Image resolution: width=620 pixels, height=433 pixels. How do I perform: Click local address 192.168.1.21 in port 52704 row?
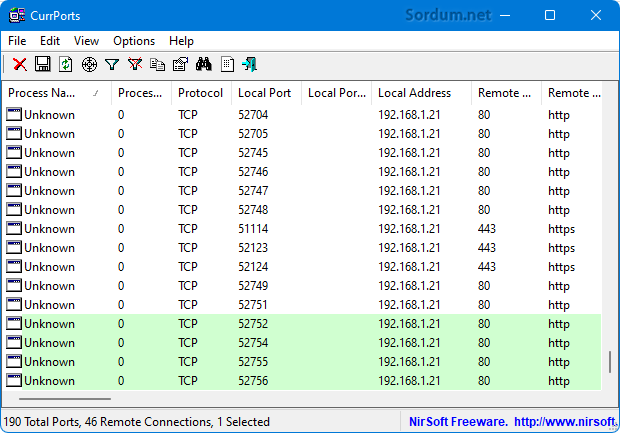coord(409,115)
